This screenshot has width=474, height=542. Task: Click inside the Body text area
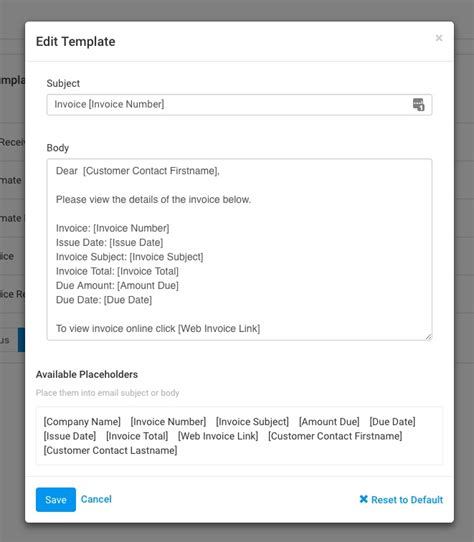(239, 250)
